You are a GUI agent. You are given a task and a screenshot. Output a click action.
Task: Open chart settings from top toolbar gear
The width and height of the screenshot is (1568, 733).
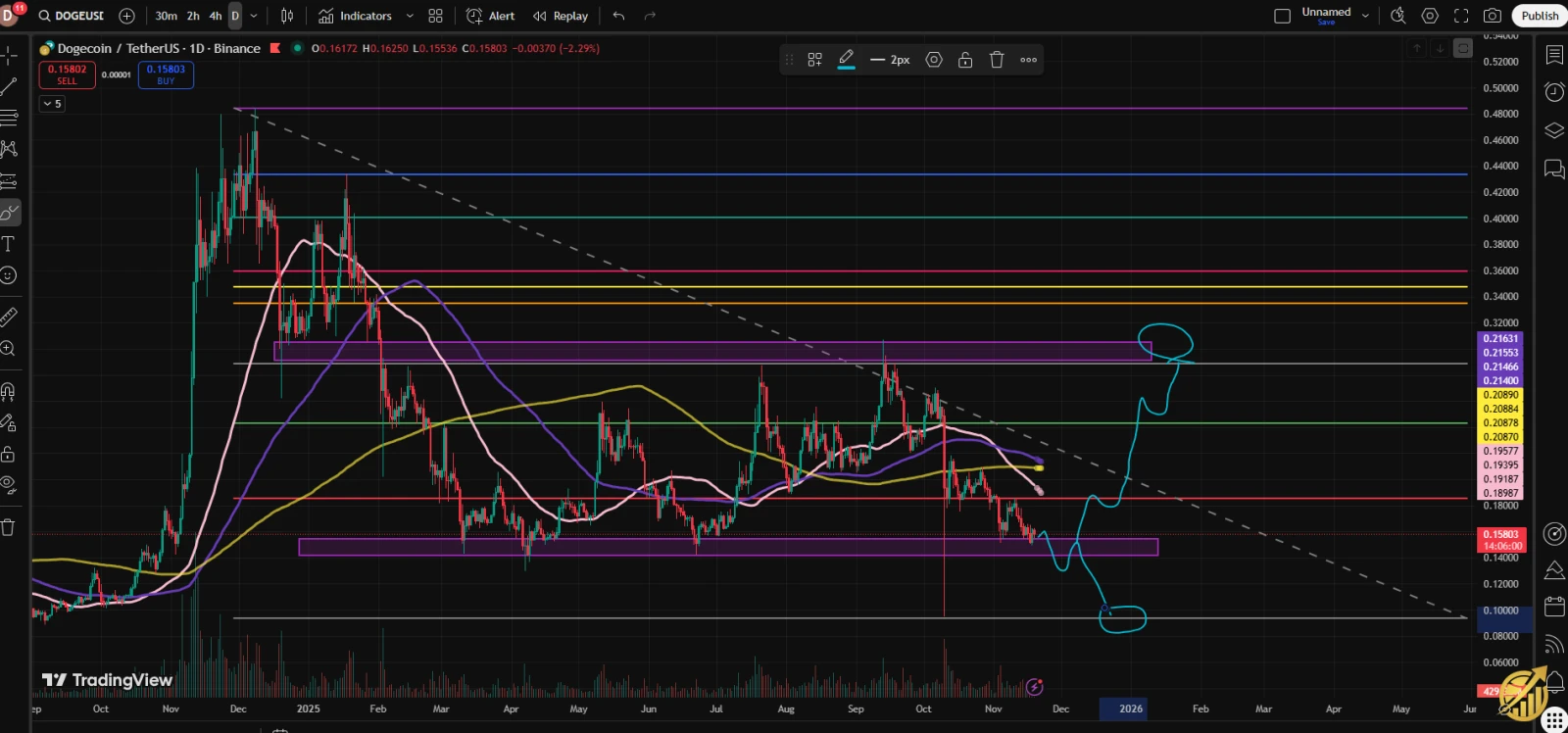click(x=1430, y=16)
